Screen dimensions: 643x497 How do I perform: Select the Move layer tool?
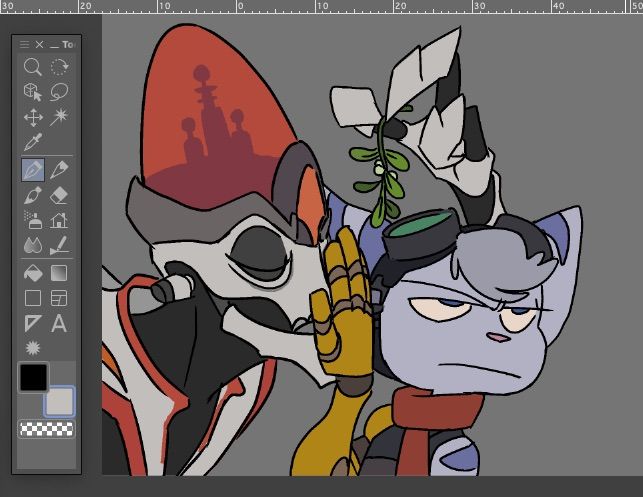pyautogui.click(x=33, y=117)
